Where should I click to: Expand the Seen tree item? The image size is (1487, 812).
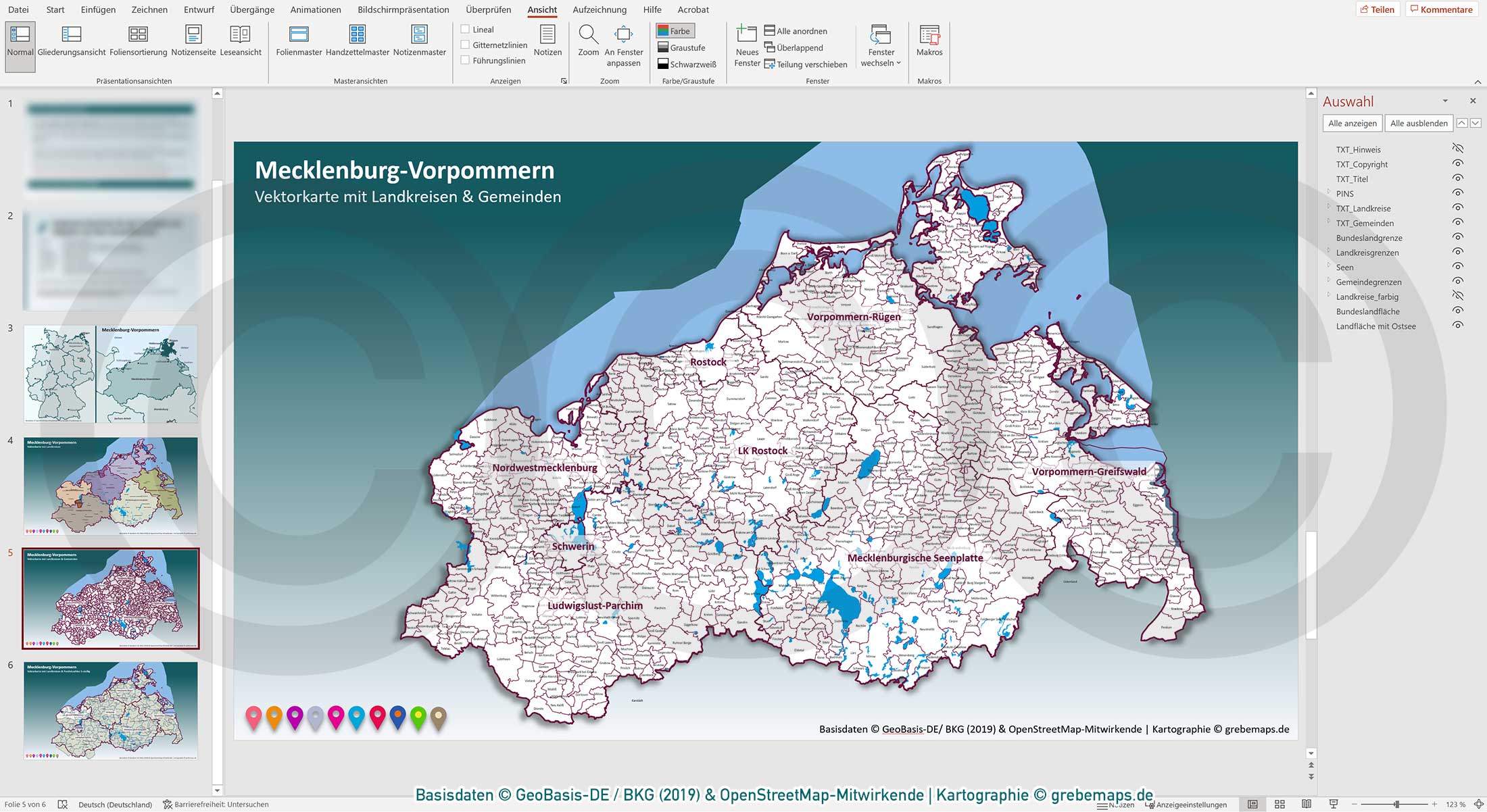click(x=1329, y=267)
